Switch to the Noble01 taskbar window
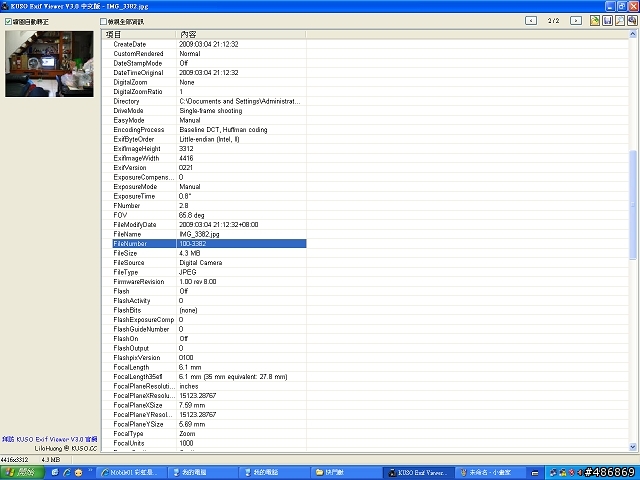 (132, 472)
